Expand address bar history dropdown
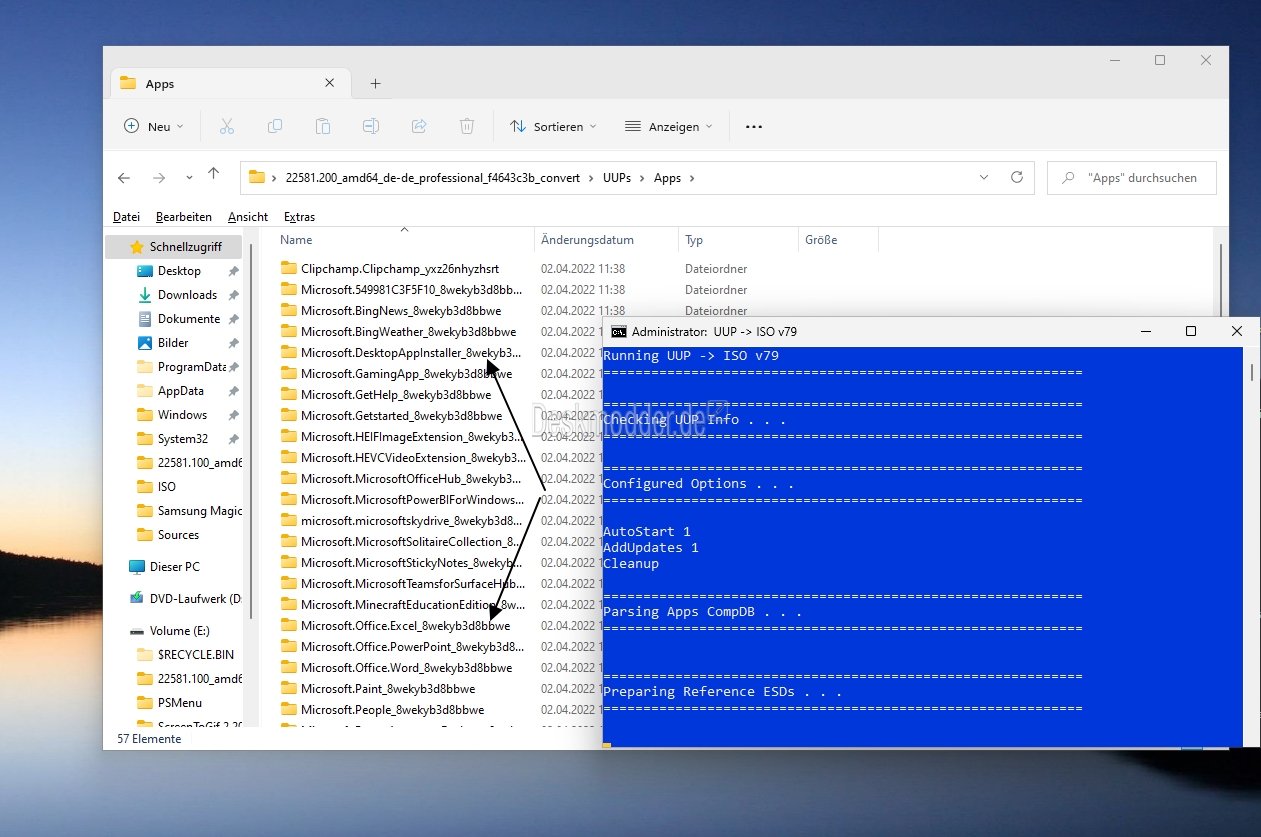The height and width of the screenshot is (837, 1261). coord(984,177)
